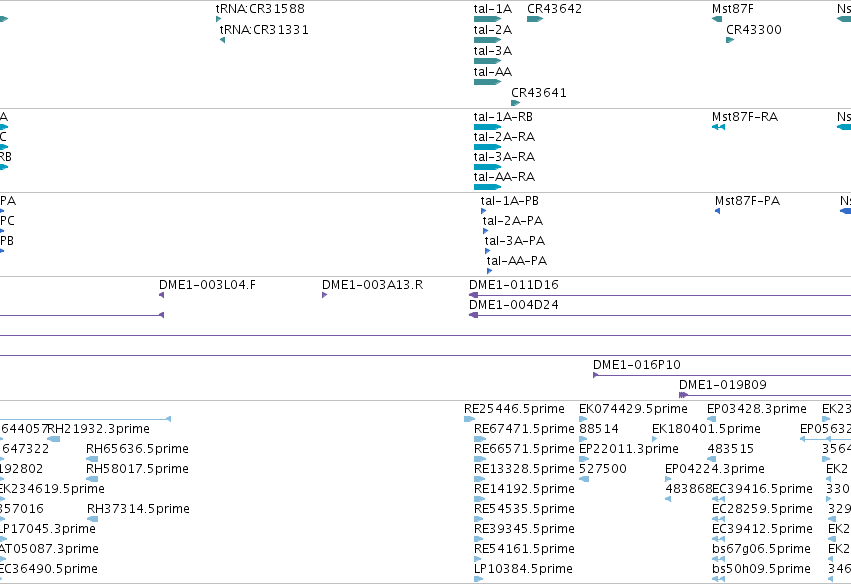Select the RE66571.5prime EST glyph
Screen dimensions: 851x584
click(479, 459)
